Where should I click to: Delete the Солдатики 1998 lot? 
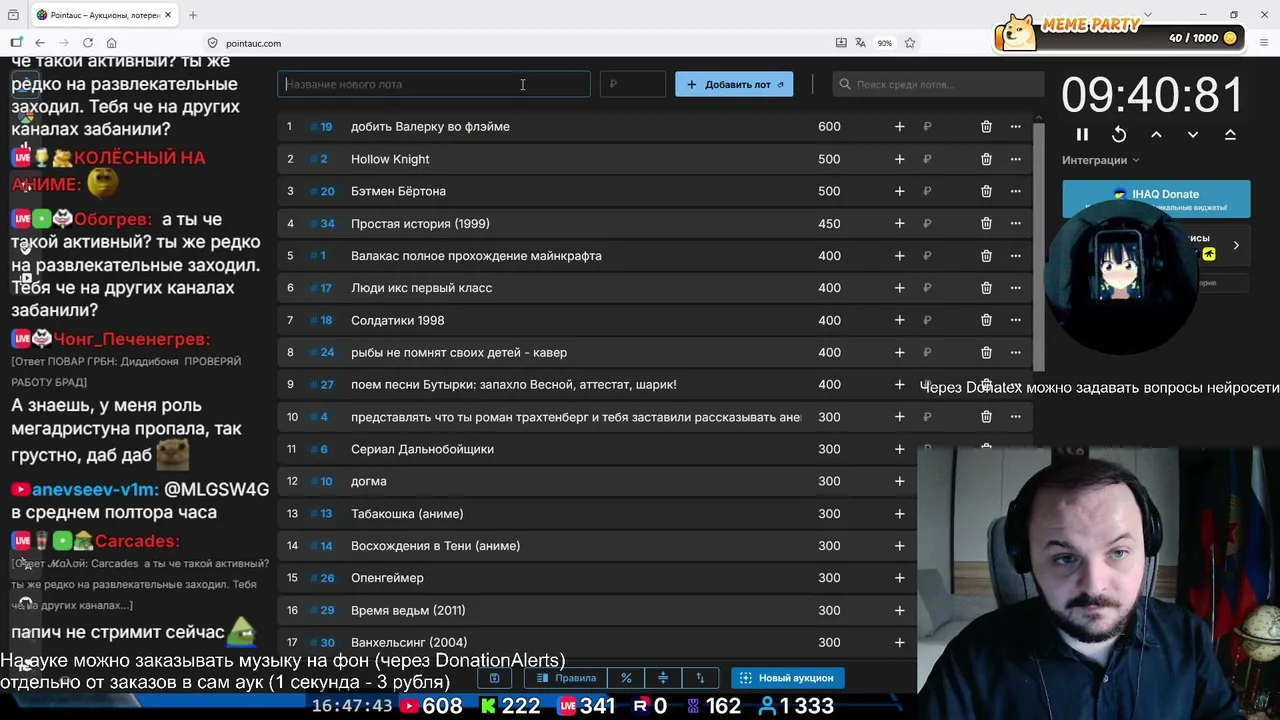[986, 320]
